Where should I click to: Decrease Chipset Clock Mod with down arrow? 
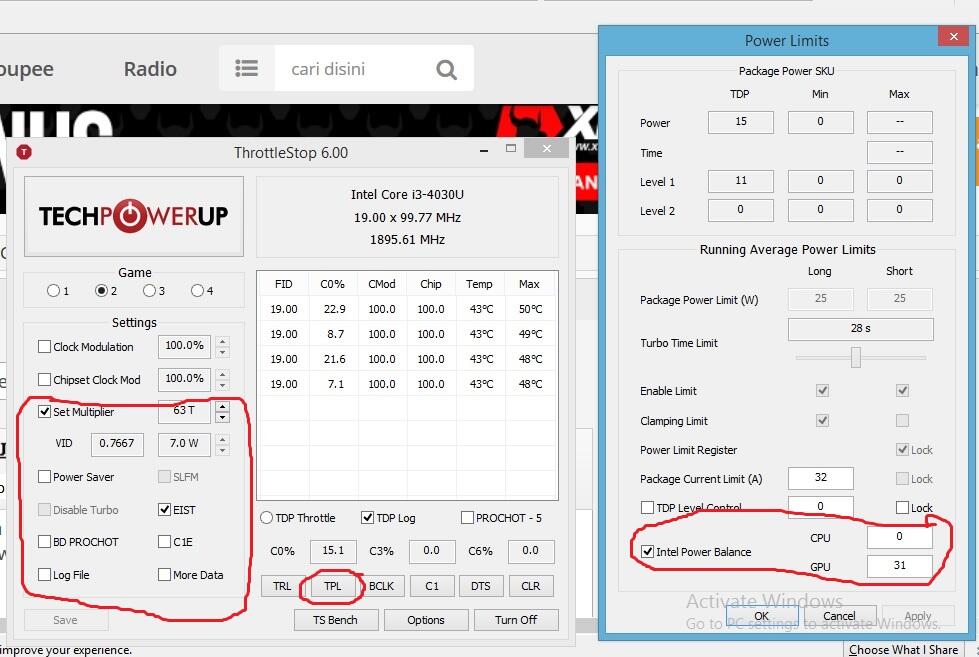pyautogui.click(x=223, y=384)
